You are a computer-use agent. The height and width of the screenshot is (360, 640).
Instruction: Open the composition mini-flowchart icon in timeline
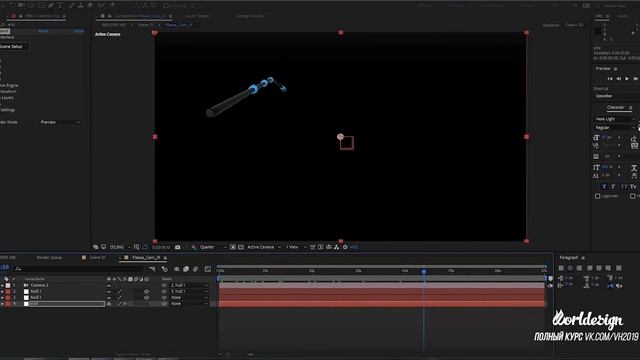(152, 269)
